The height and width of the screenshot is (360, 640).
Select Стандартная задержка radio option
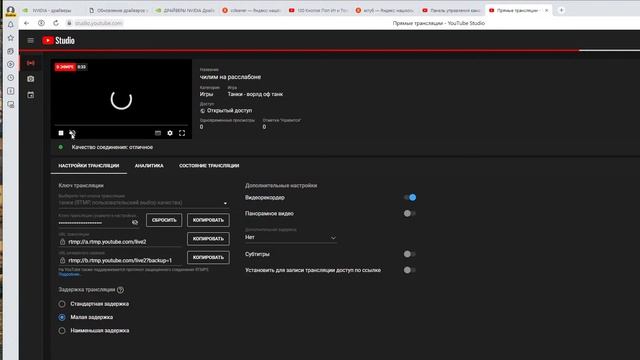pos(62,304)
